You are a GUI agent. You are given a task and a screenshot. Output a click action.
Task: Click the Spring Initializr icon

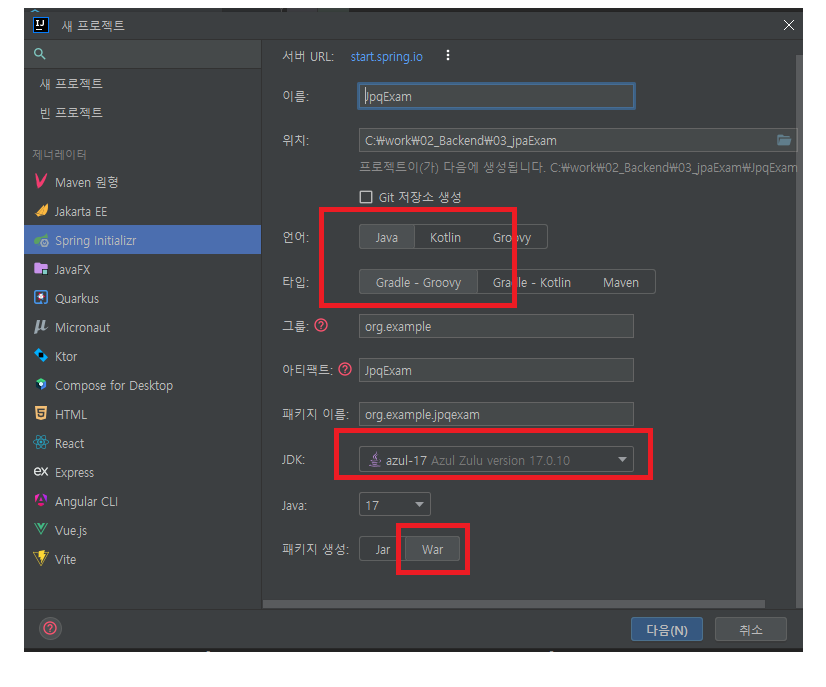41,240
